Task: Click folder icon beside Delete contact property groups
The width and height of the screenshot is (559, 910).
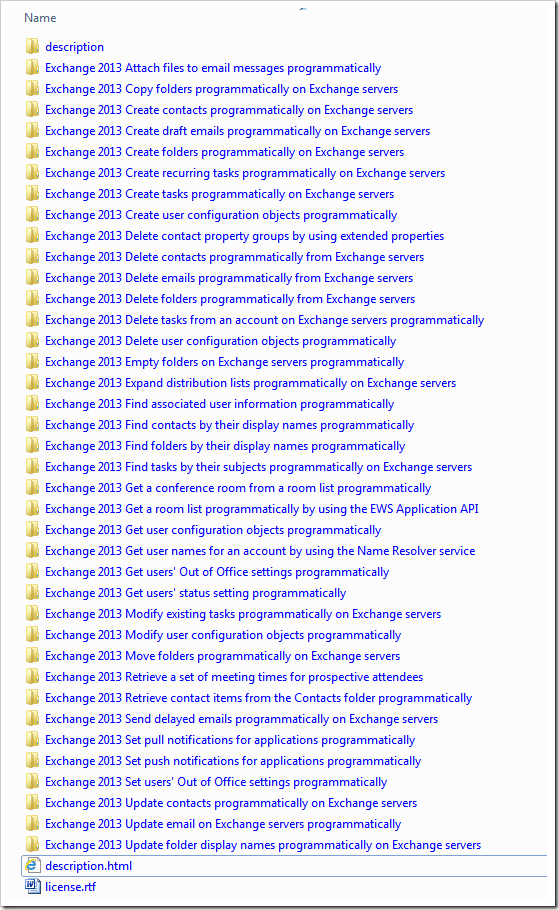Action: coord(33,235)
